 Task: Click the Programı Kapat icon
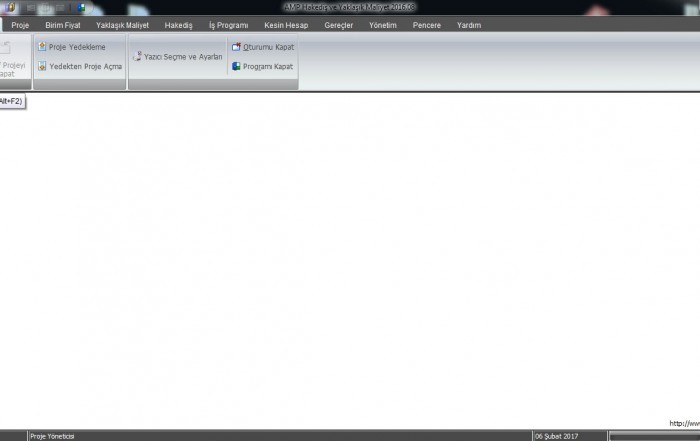[x=236, y=66]
